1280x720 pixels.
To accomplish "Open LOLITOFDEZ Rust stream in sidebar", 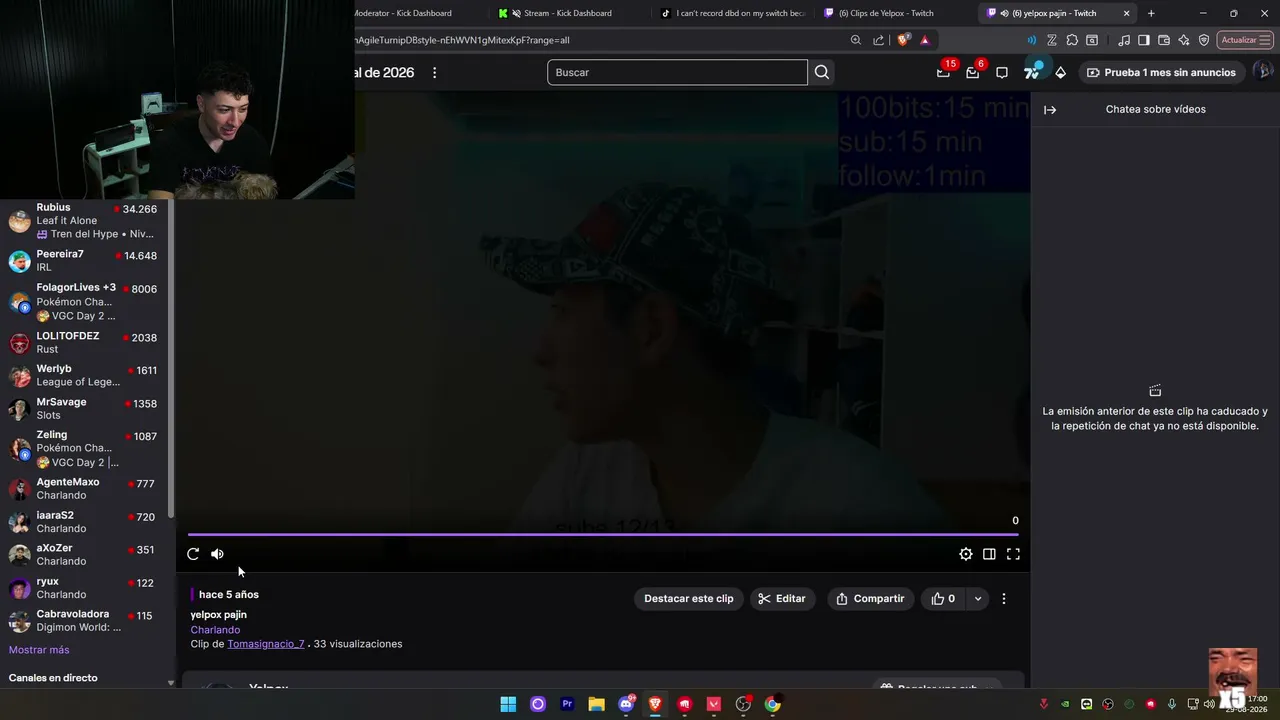I will click(x=84, y=343).
